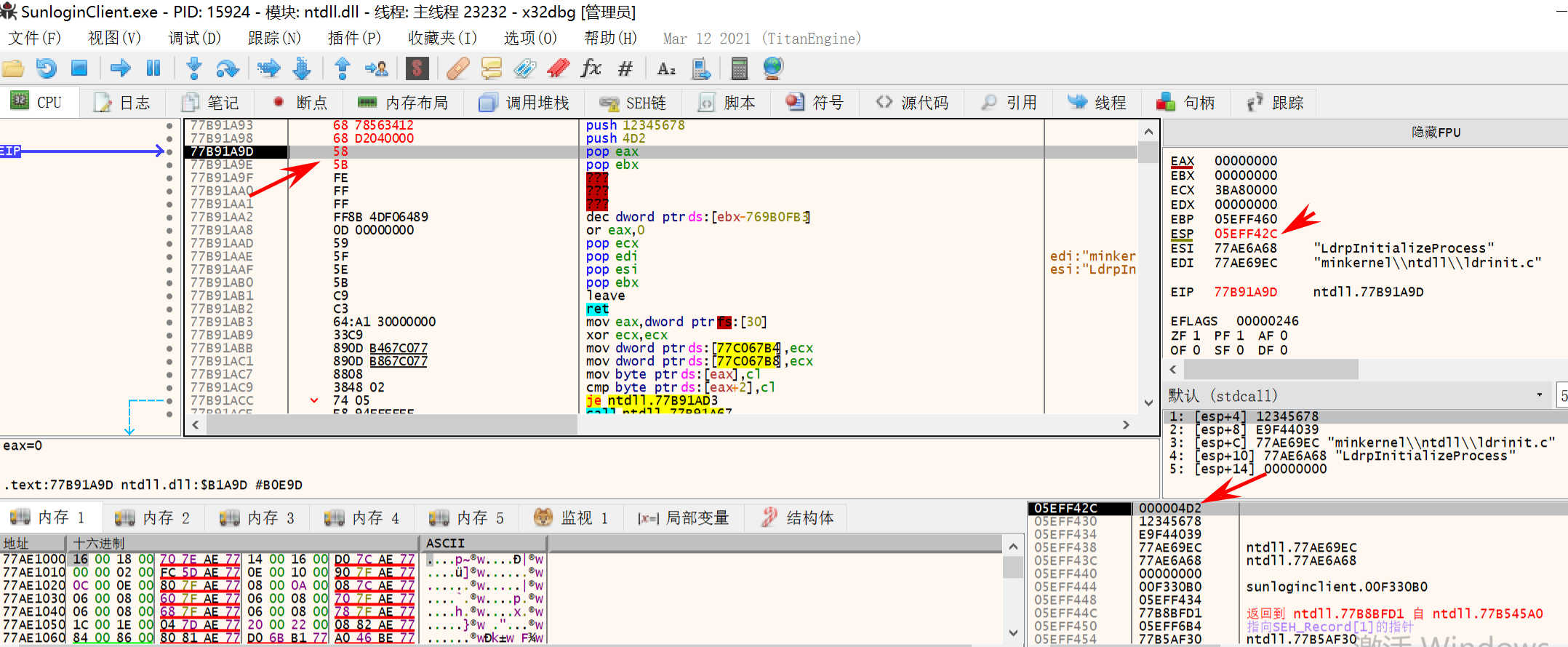Select disassembly row 77B91AB2 ret
This screenshot has width=1568, height=647.
(660, 309)
